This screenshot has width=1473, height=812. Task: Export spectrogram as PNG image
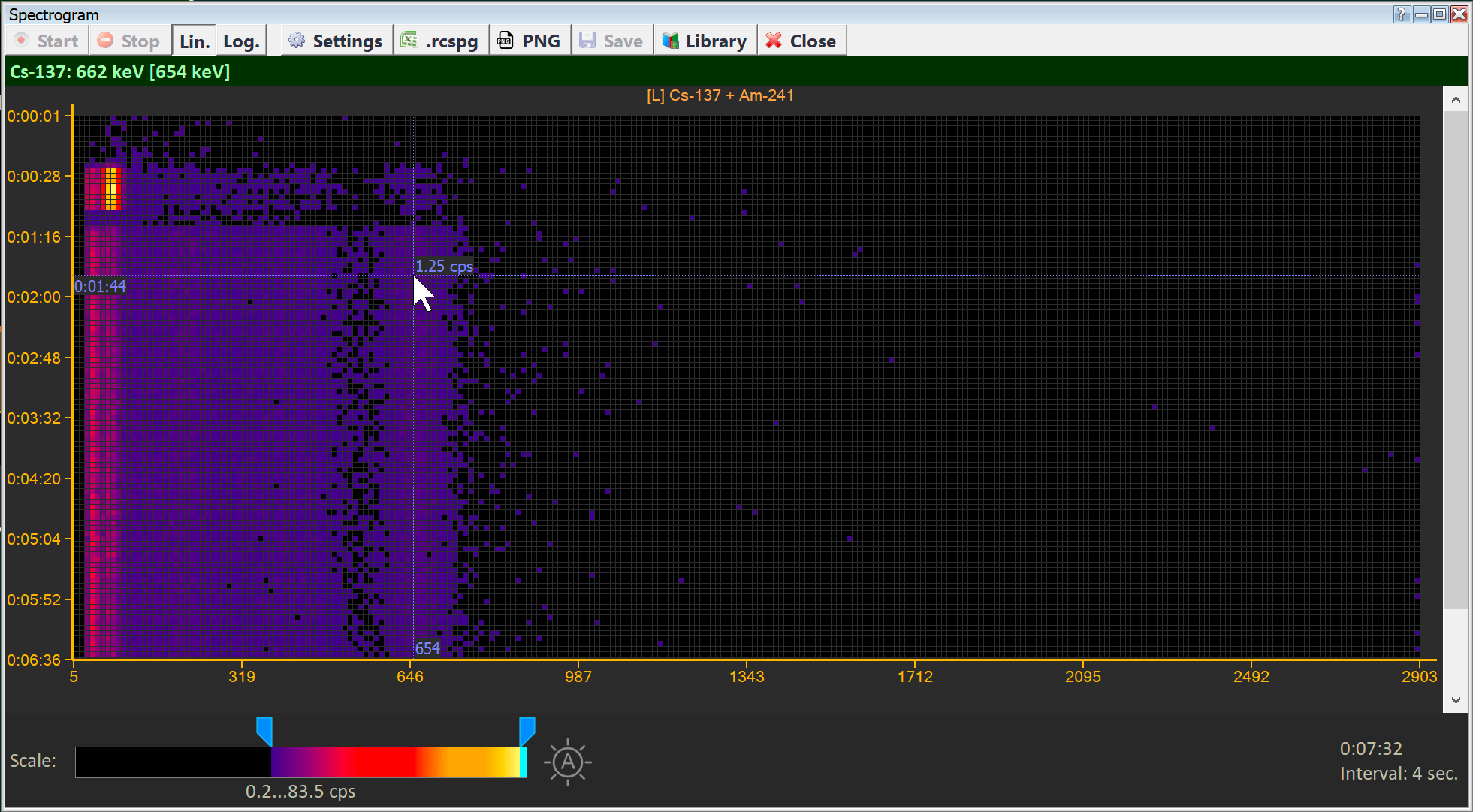pos(530,41)
